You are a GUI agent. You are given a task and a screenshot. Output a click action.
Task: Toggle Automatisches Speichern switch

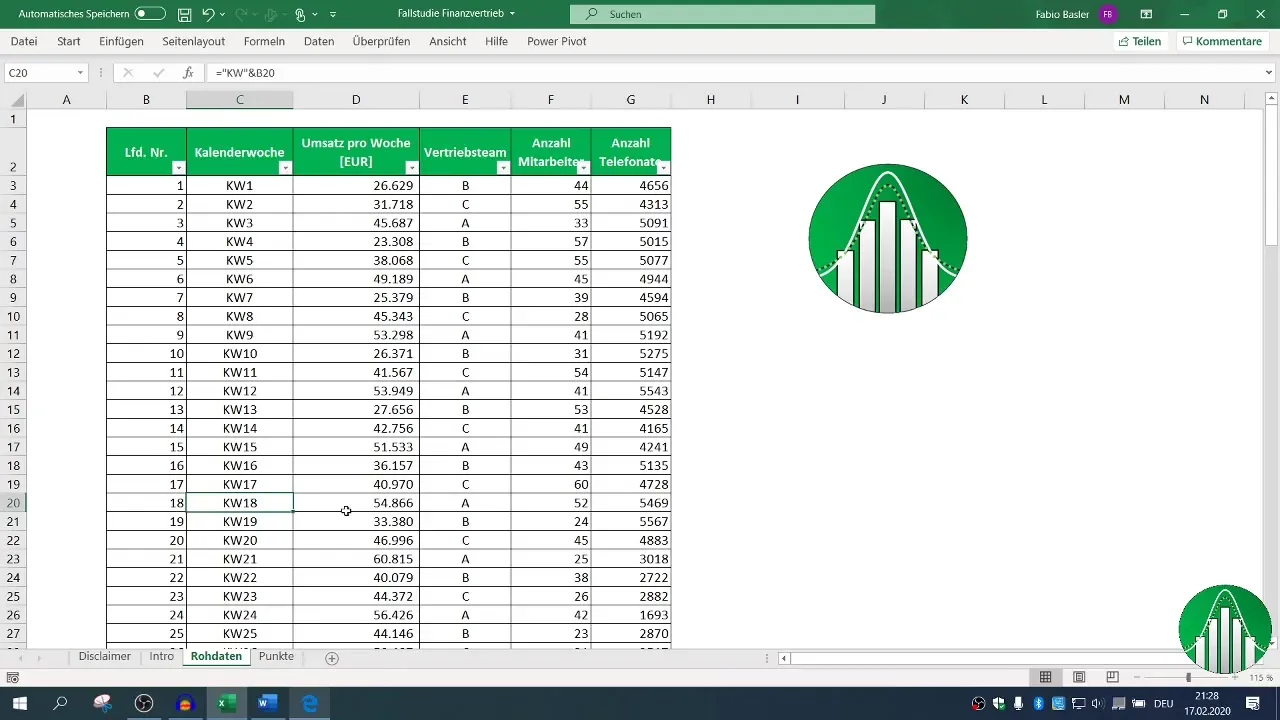(150, 15)
